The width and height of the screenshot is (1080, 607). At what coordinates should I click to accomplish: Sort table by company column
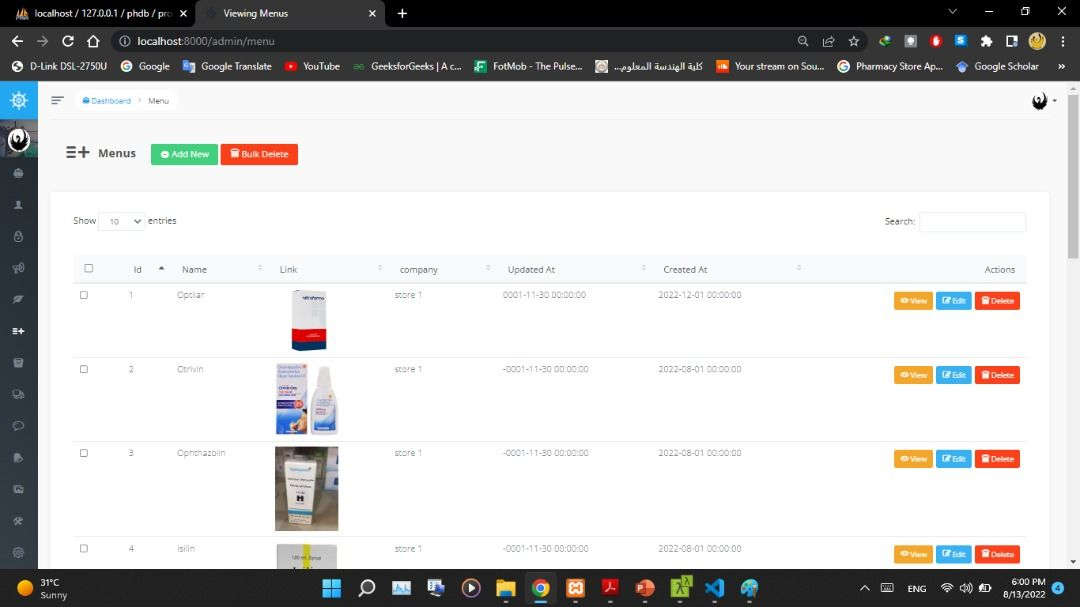click(445, 269)
